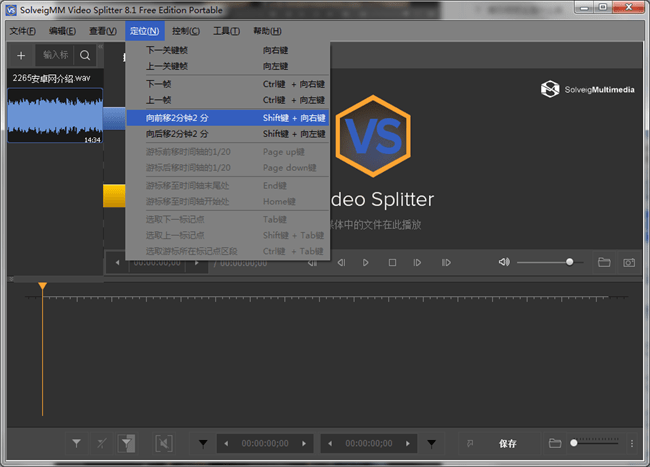Click the remove marker icon in bottom toolbar

(x=101, y=442)
